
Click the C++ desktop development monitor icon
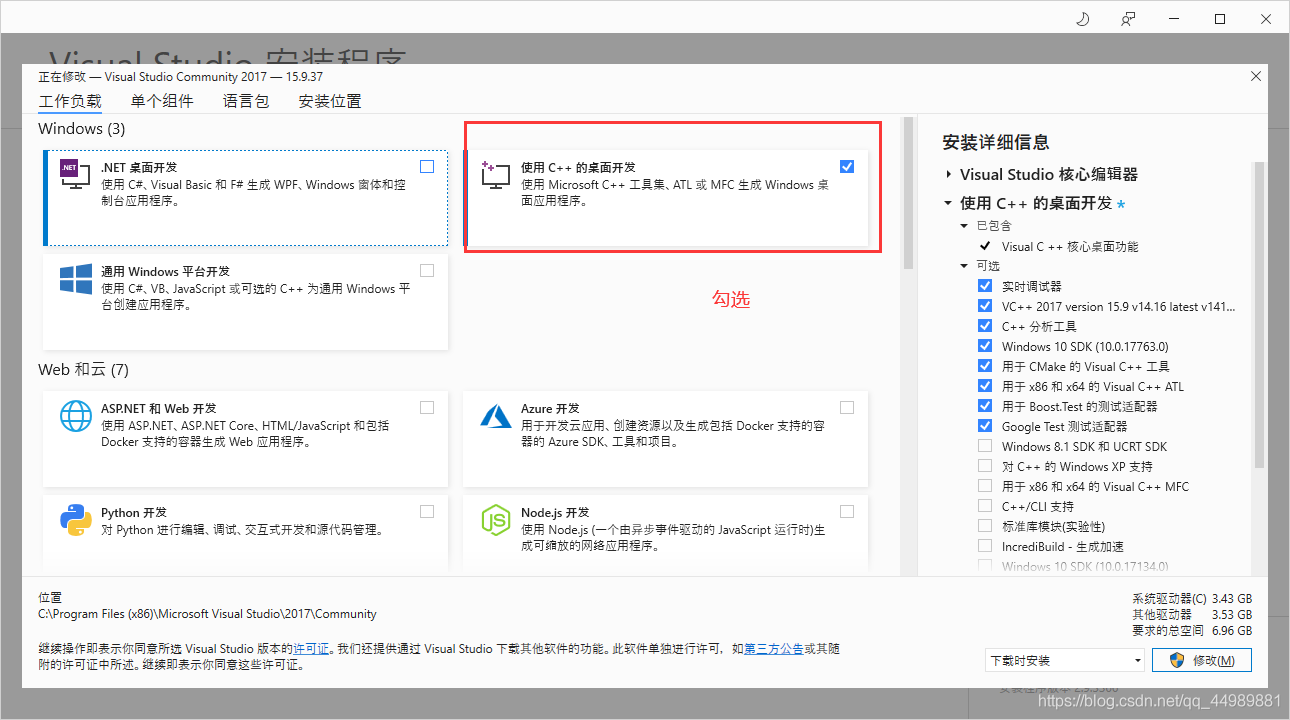(496, 175)
